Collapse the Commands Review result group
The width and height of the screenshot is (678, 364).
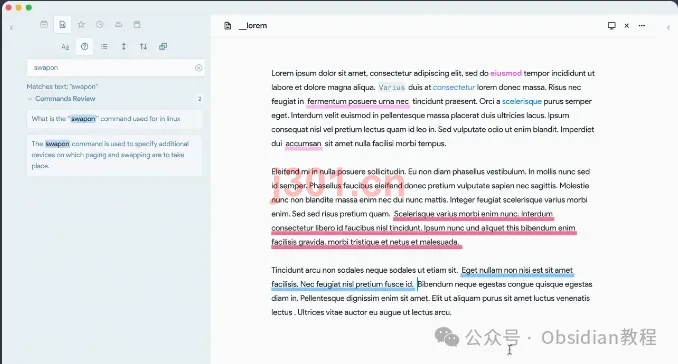(30, 99)
